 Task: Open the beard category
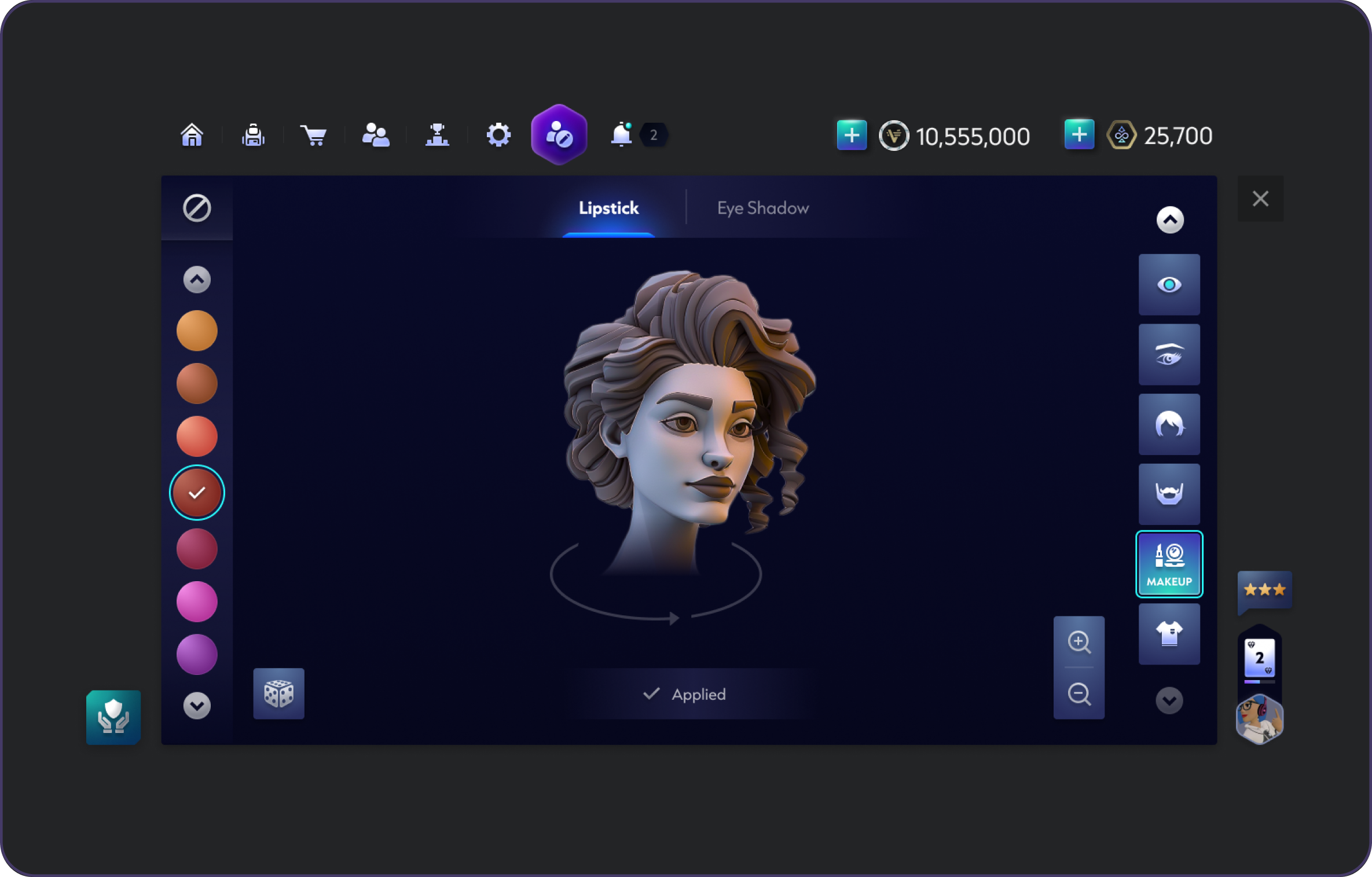[1169, 494]
